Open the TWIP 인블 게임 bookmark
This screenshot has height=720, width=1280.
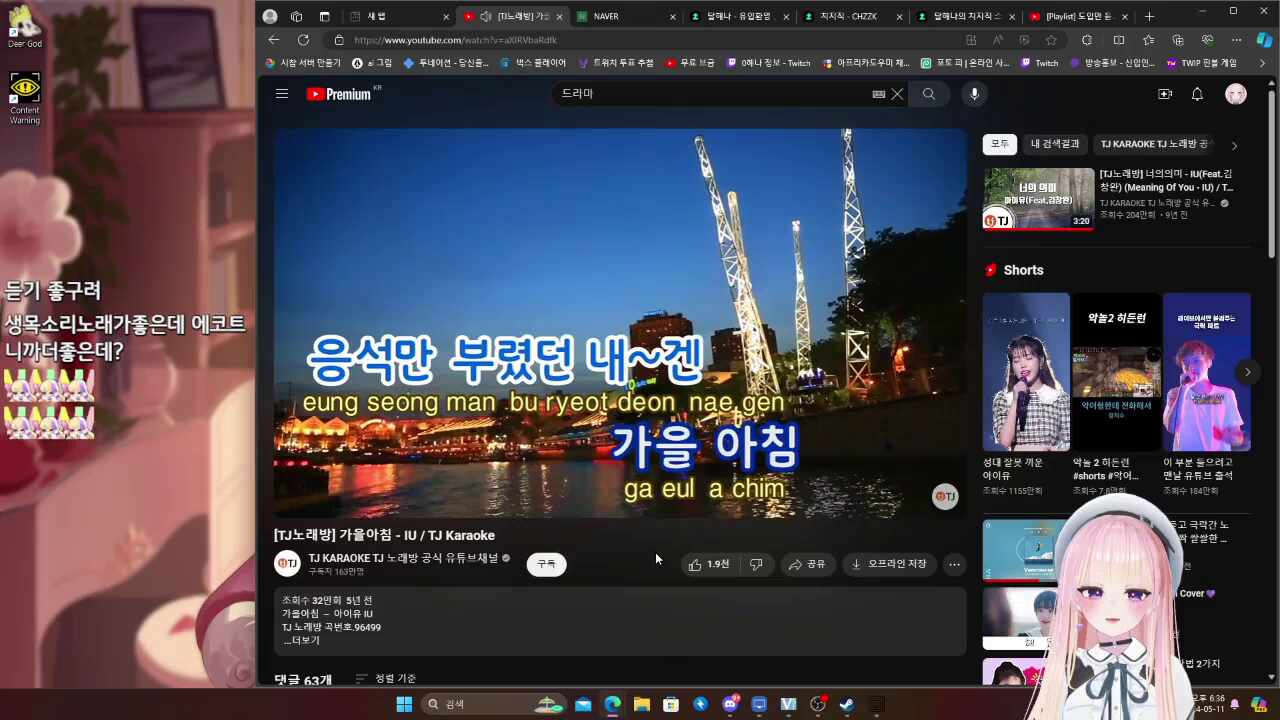(1201, 63)
